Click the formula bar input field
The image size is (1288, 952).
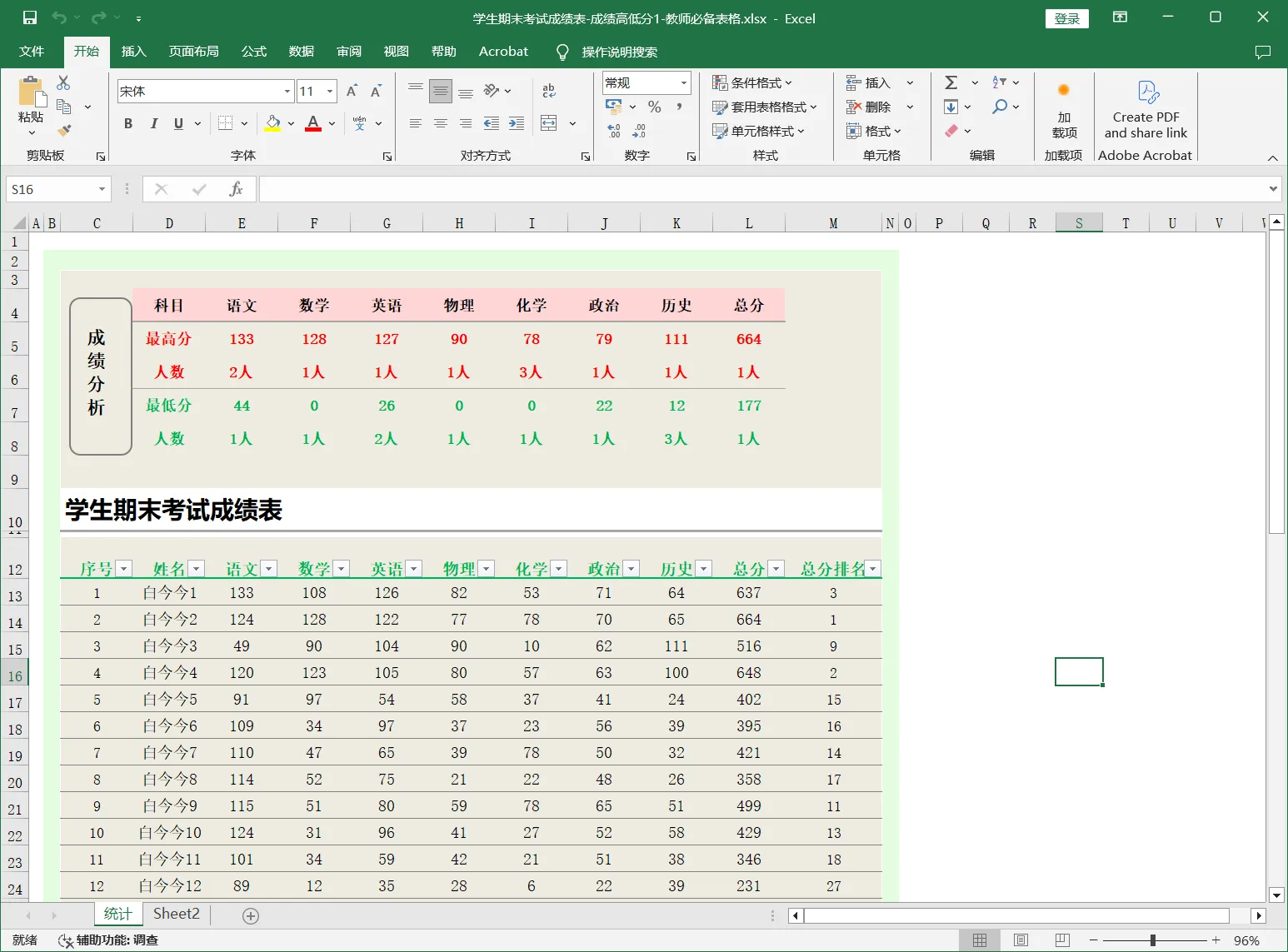(x=762, y=189)
